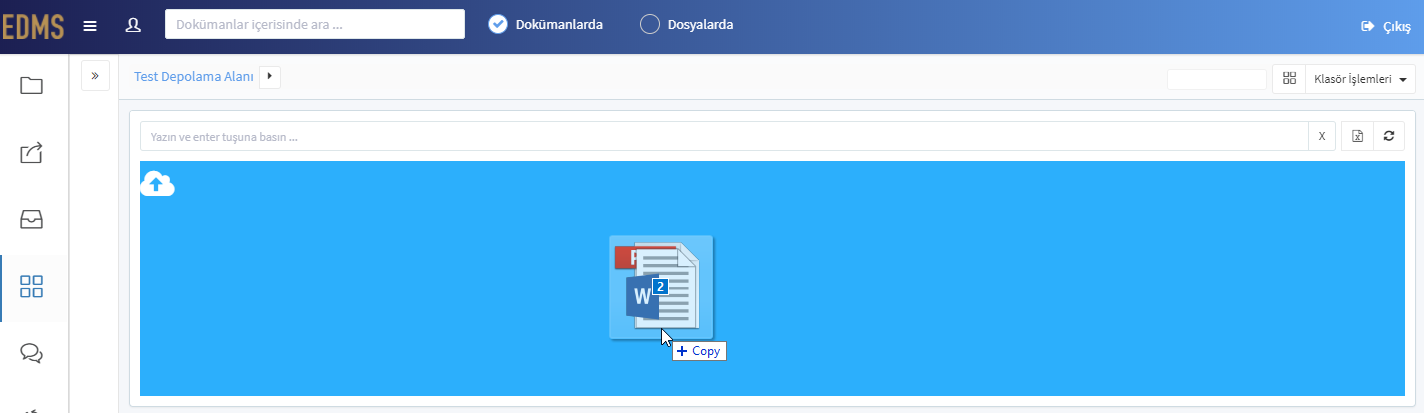Open the inbox tray icon in sidebar

32,220
